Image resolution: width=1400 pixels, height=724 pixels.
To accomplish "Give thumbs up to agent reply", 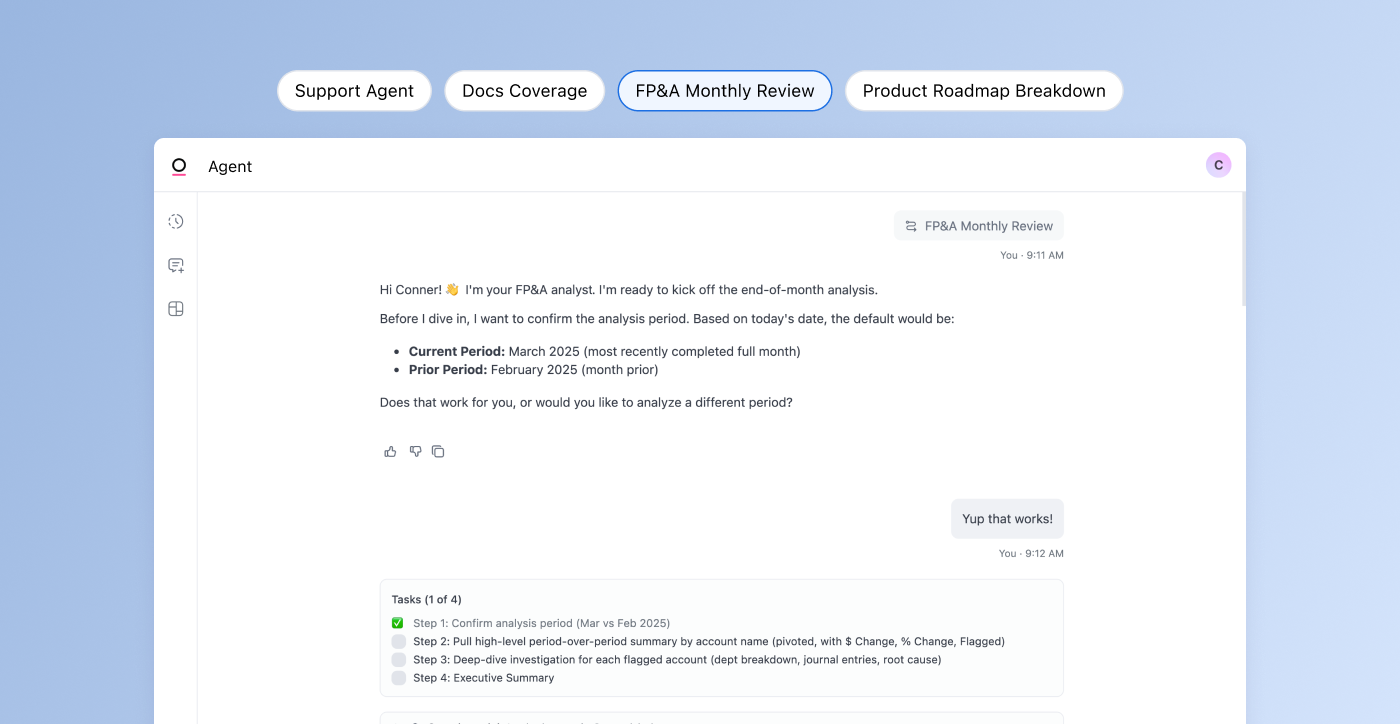I will coord(390,452).
